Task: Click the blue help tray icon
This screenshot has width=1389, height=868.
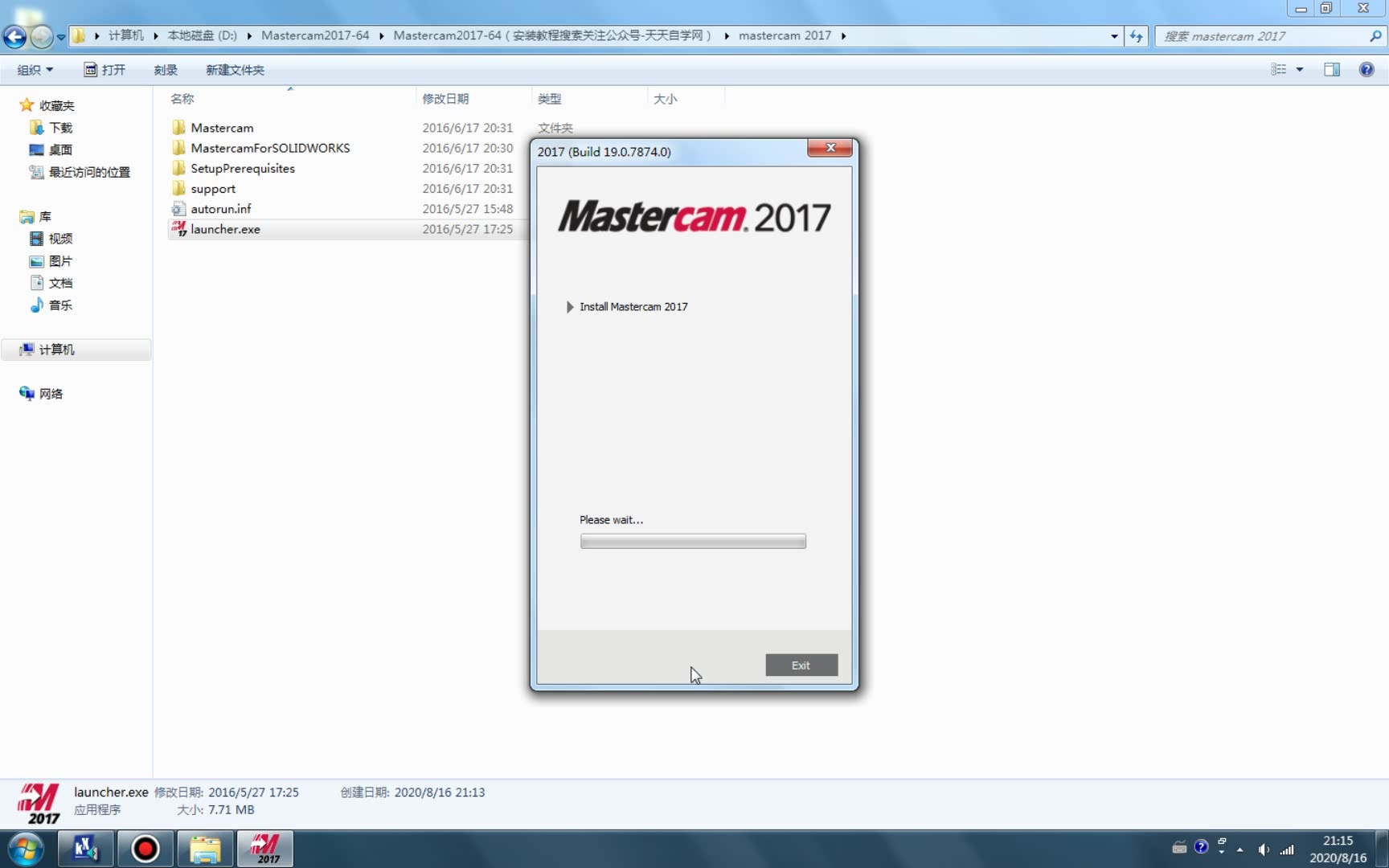Action: (x=1201, y=847)
